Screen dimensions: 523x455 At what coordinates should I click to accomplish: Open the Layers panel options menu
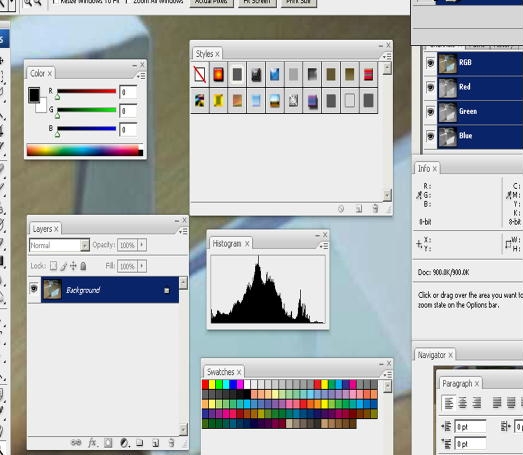point(183,232)
